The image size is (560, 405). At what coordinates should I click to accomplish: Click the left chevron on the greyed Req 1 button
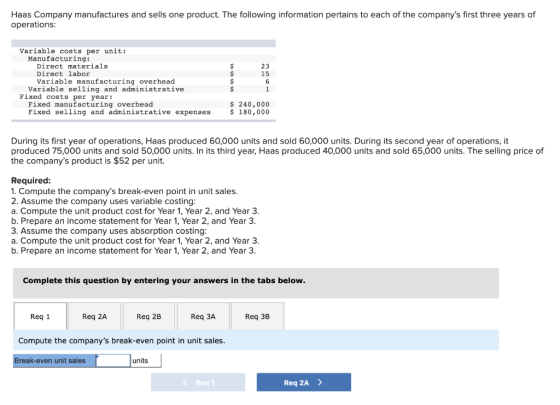tap(185, 382)
